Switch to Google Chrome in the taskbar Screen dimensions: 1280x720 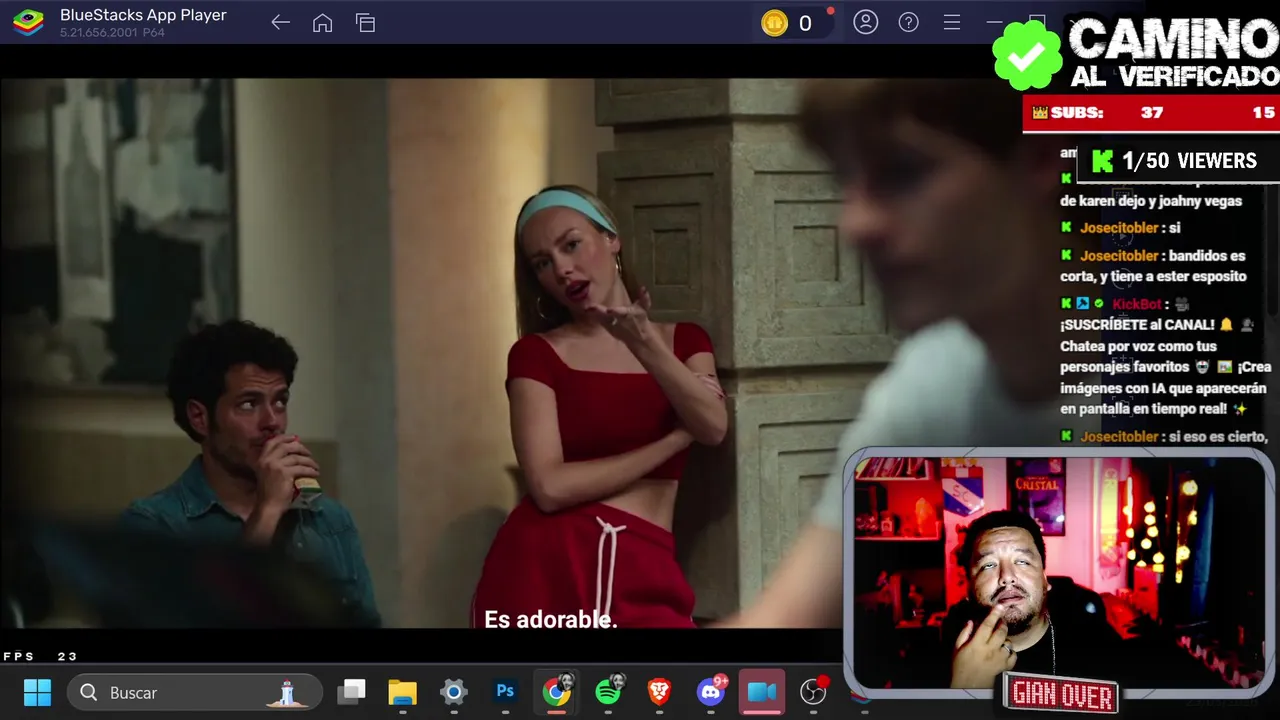(x=557, y=691)
